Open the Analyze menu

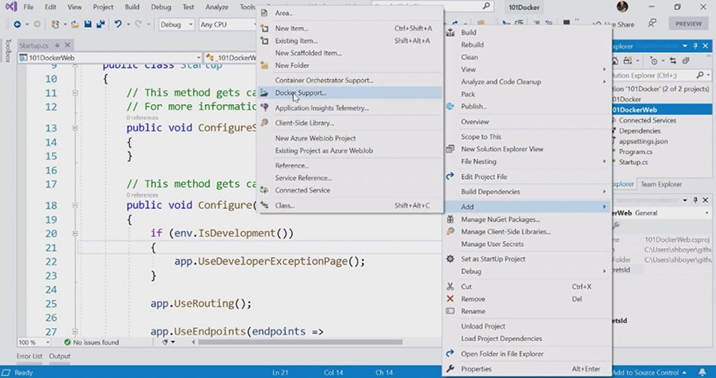(217, 7)
